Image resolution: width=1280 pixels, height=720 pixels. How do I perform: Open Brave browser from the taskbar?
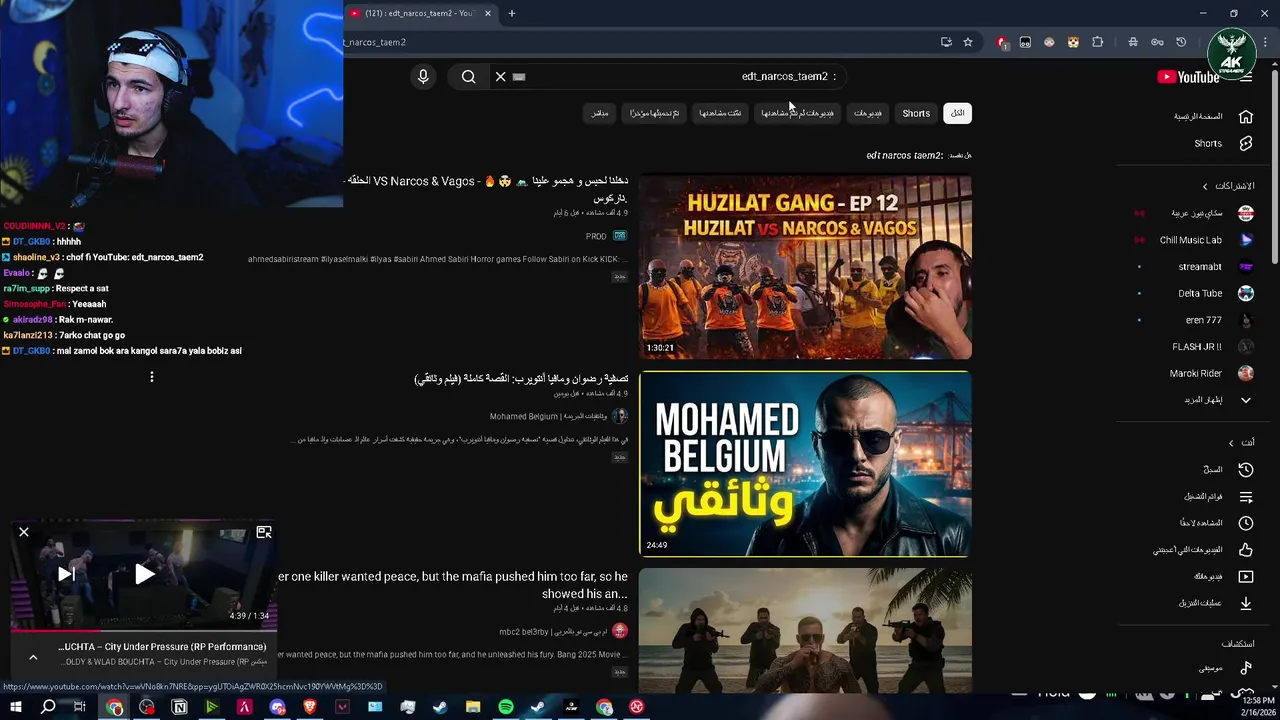(310, 707)
